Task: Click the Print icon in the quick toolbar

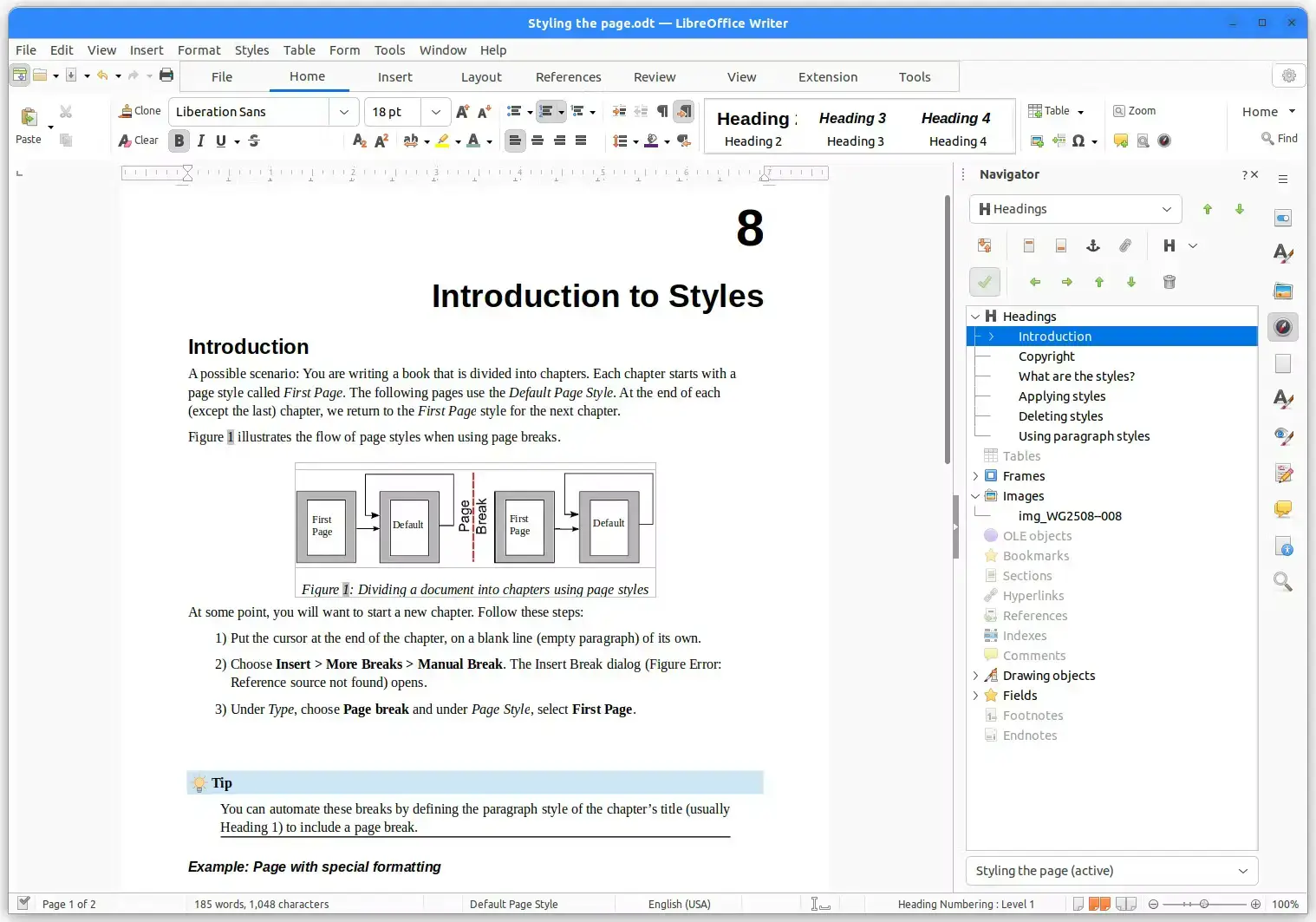Action: coord(166,75)
